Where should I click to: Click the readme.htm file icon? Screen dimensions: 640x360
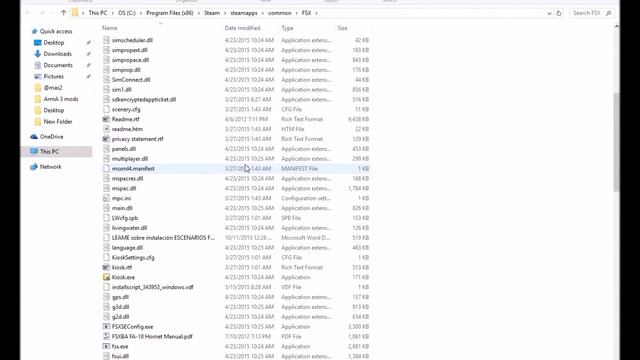[106, 129]
